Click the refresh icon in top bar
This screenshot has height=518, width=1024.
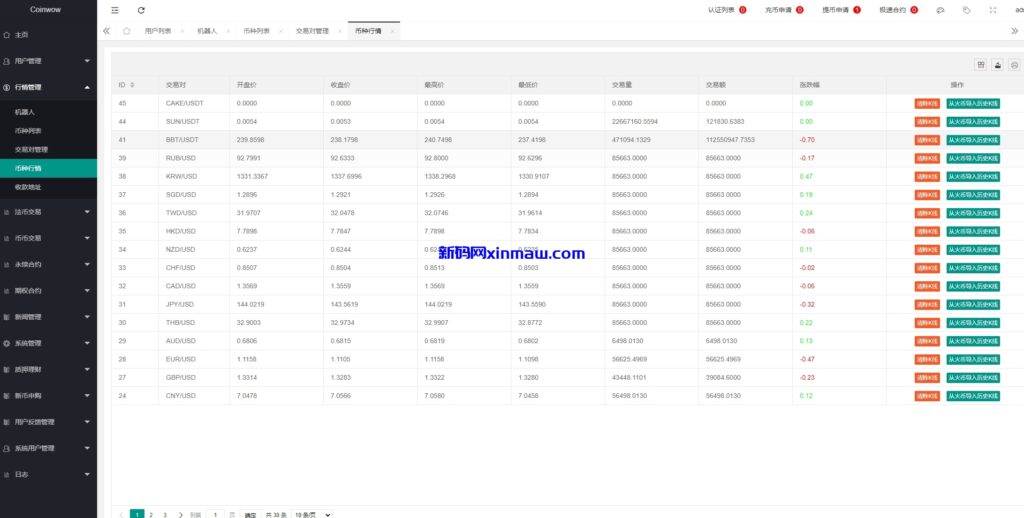pyautogui.click(x=141, y=10)
